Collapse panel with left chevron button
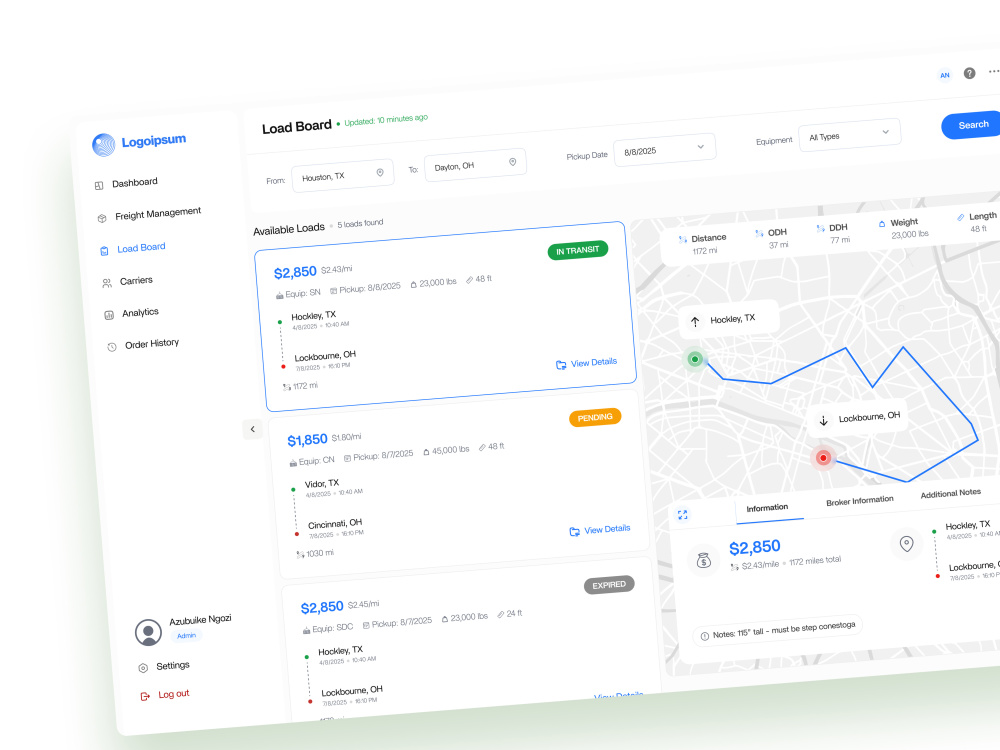Screen dimensions: 1000x750 253,429
